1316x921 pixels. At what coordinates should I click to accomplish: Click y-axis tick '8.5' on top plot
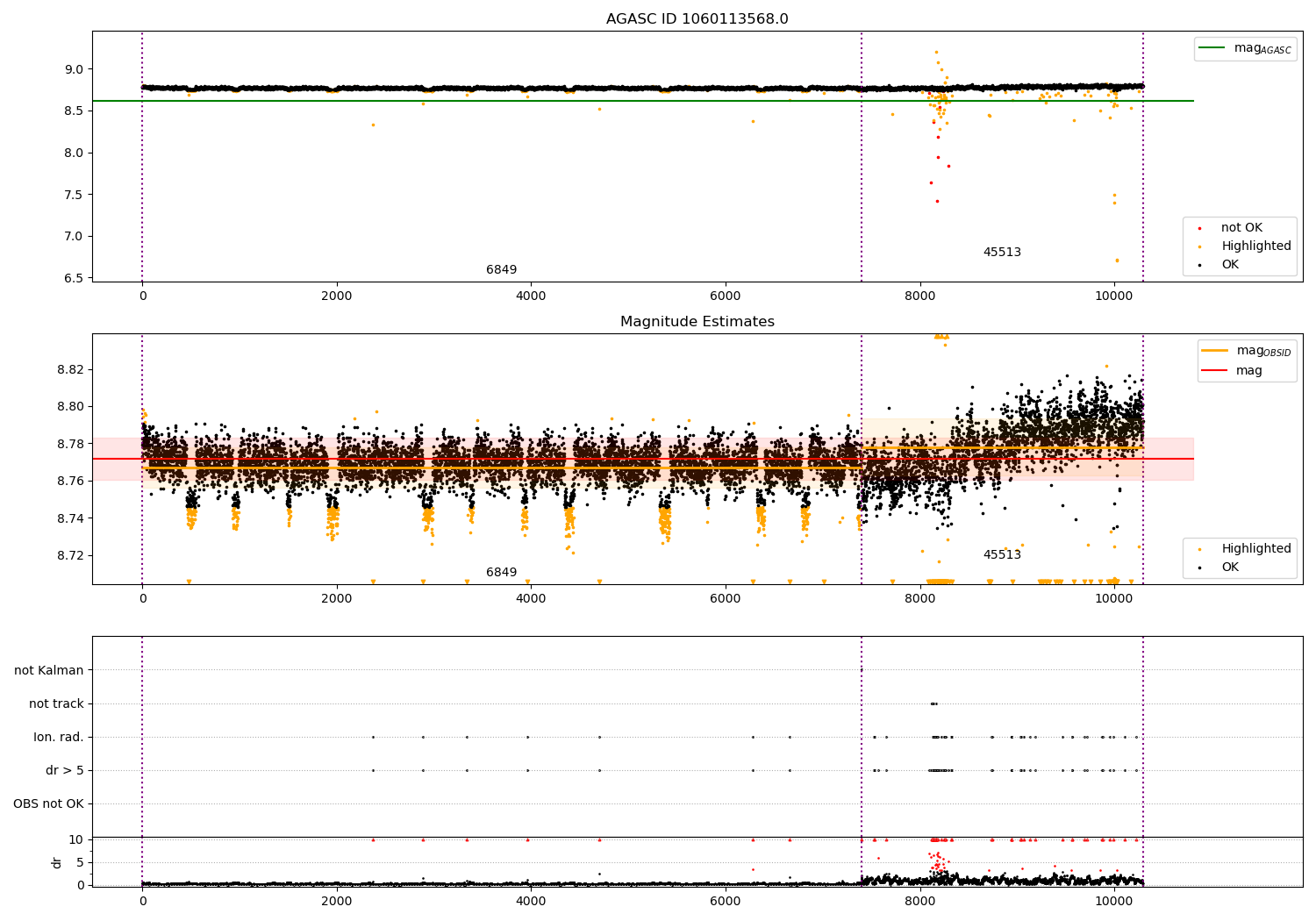[74, 111]
